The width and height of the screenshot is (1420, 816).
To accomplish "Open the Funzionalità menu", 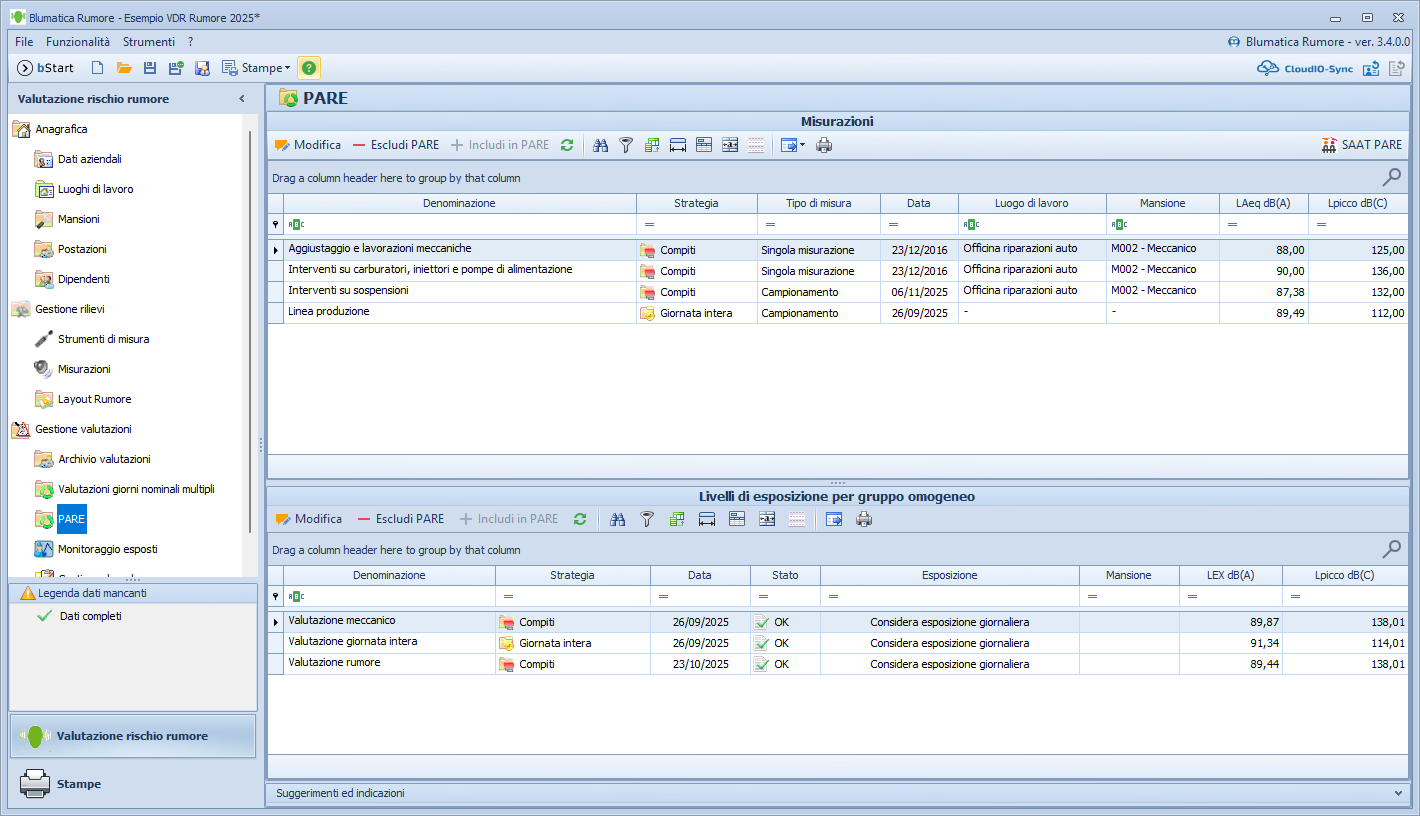I will [78, 42].
